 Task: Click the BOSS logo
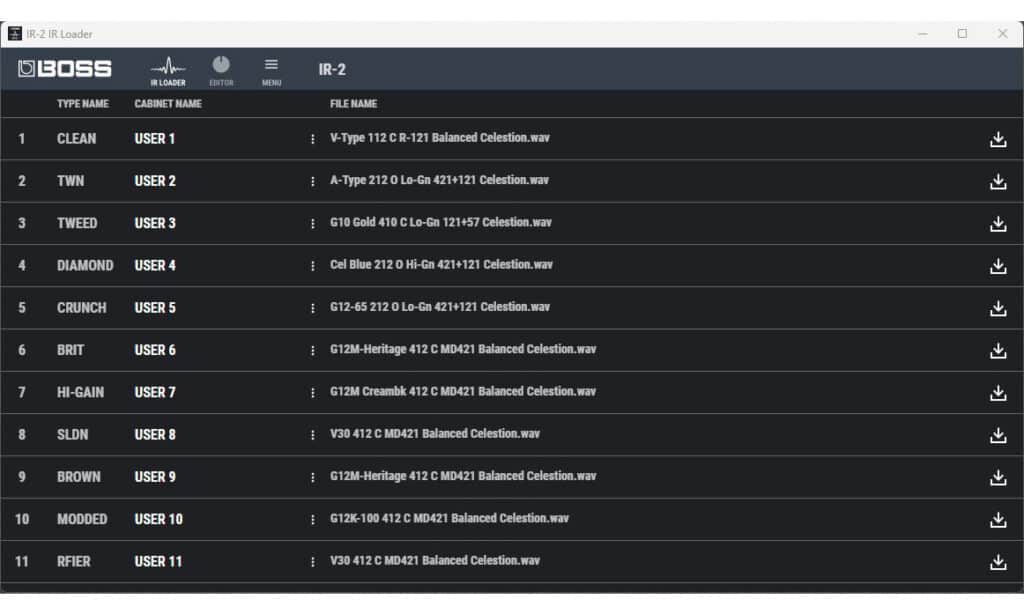click(65, 69)
